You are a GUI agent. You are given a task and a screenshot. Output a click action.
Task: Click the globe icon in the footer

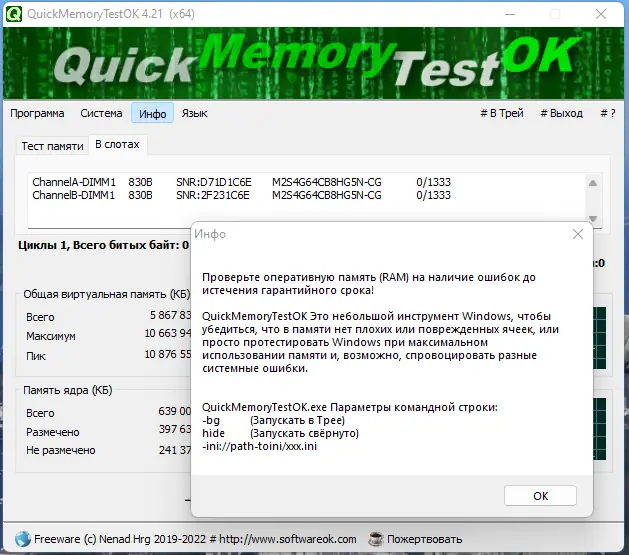[22, 539]
